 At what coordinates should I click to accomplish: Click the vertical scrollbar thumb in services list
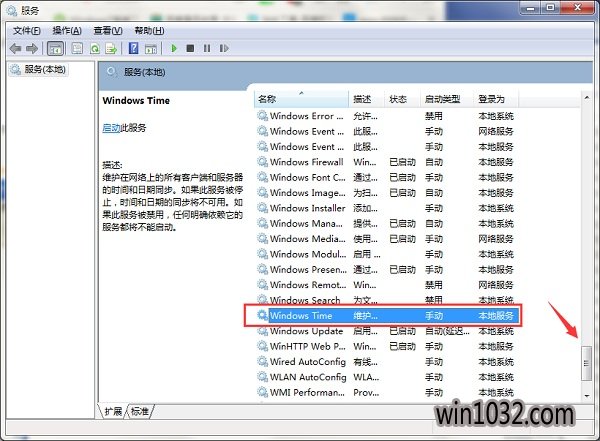tap(587, 362)
